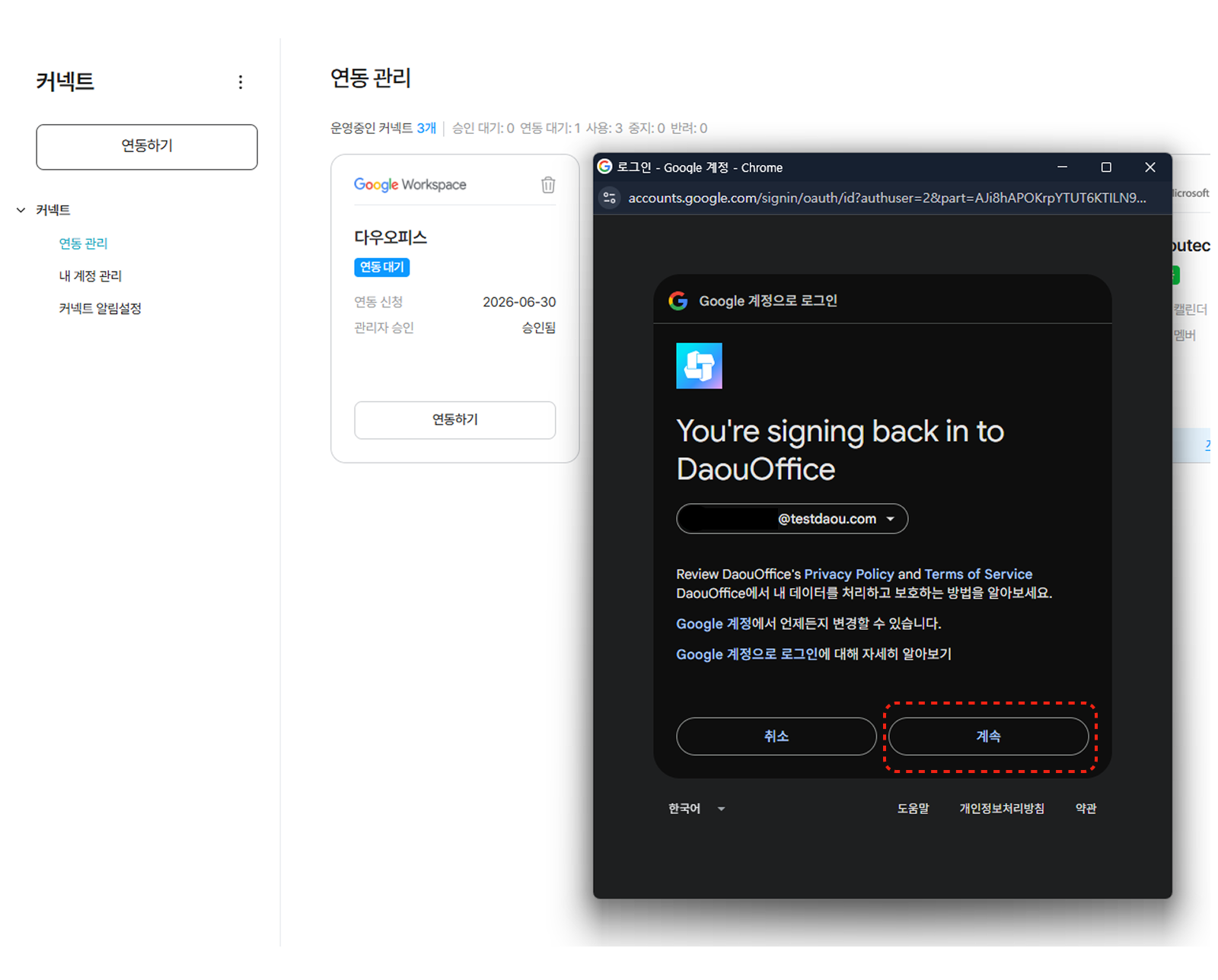Viewport: 1218px width, 980px height.
Task: Click the Chrome popup address bar URL
Action: (x=887, y=198)
